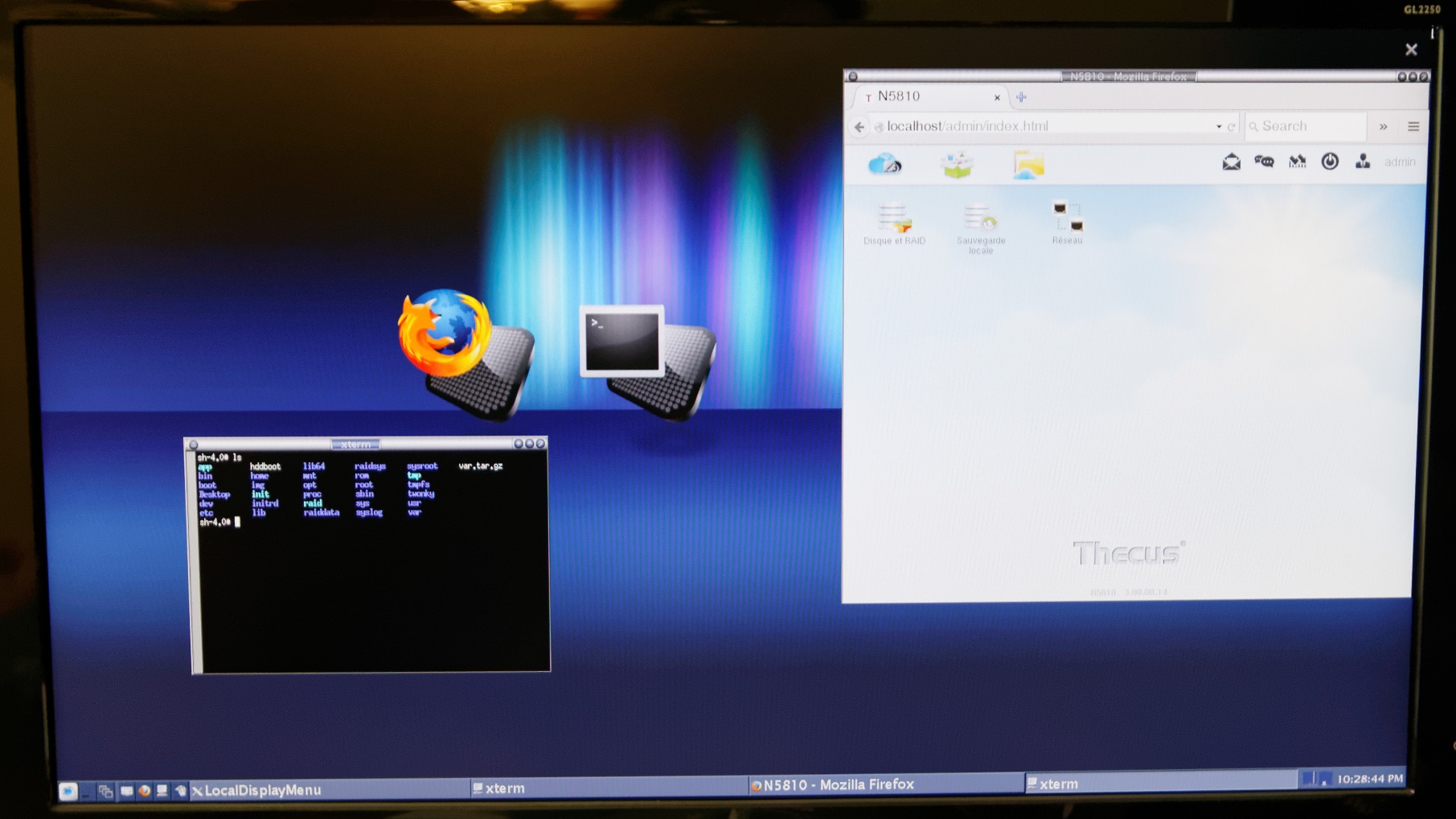
Task: Click the admin user label
Action: [x=1399, y=162]
